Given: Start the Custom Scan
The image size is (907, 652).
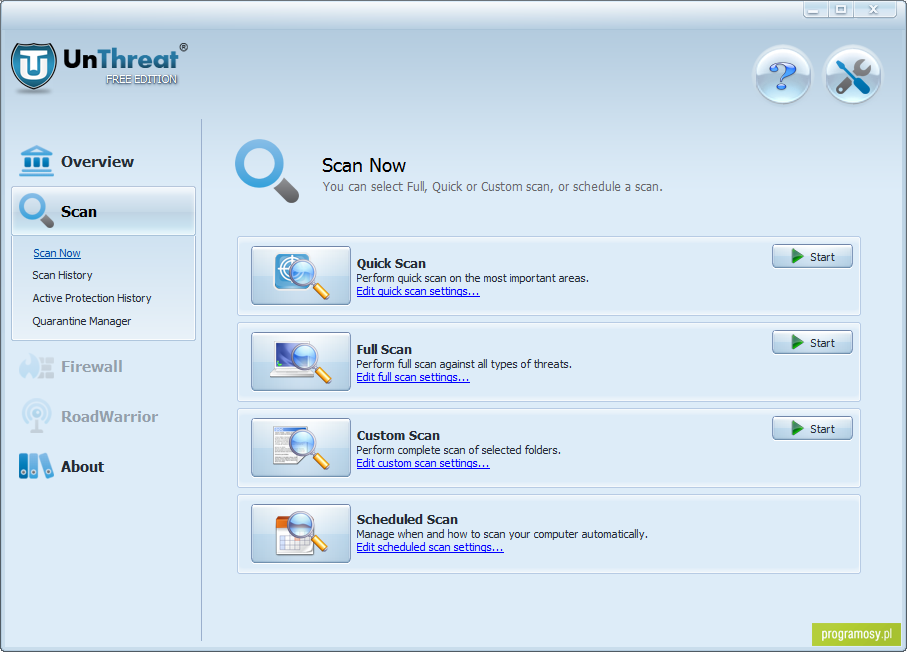Looking at the screenshot, I should (812, 429).
